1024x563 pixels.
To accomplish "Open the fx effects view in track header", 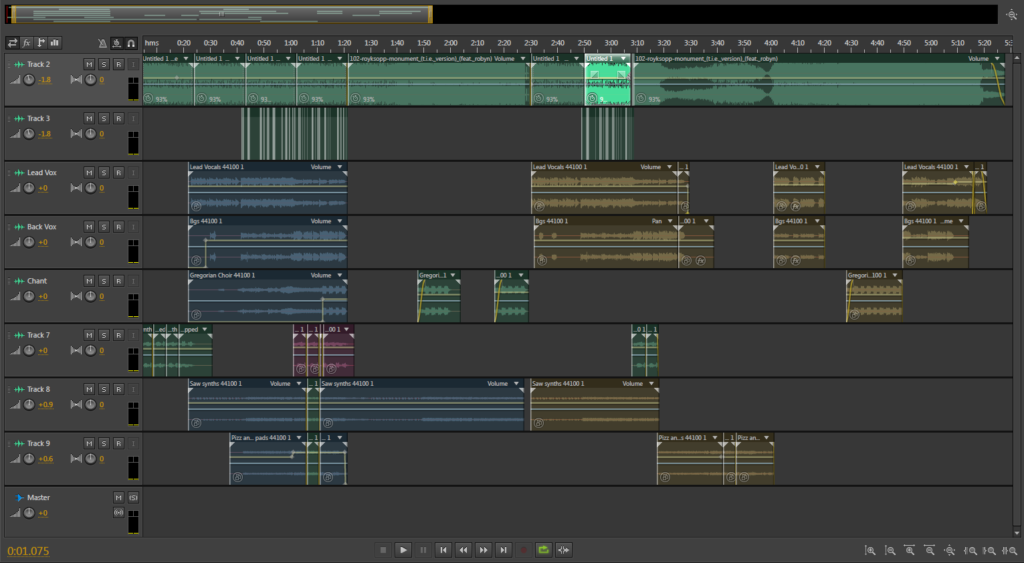I will 27,43.
